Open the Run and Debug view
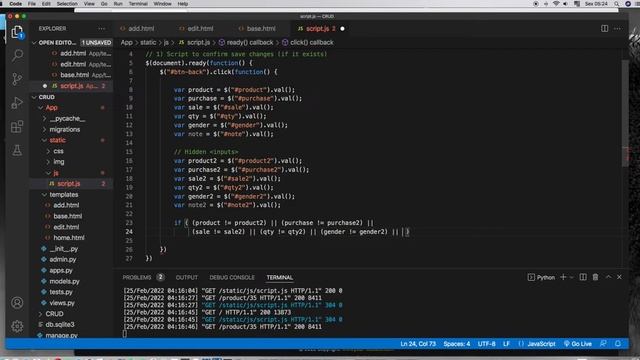640x360 pixels. (x=17, y=102)
